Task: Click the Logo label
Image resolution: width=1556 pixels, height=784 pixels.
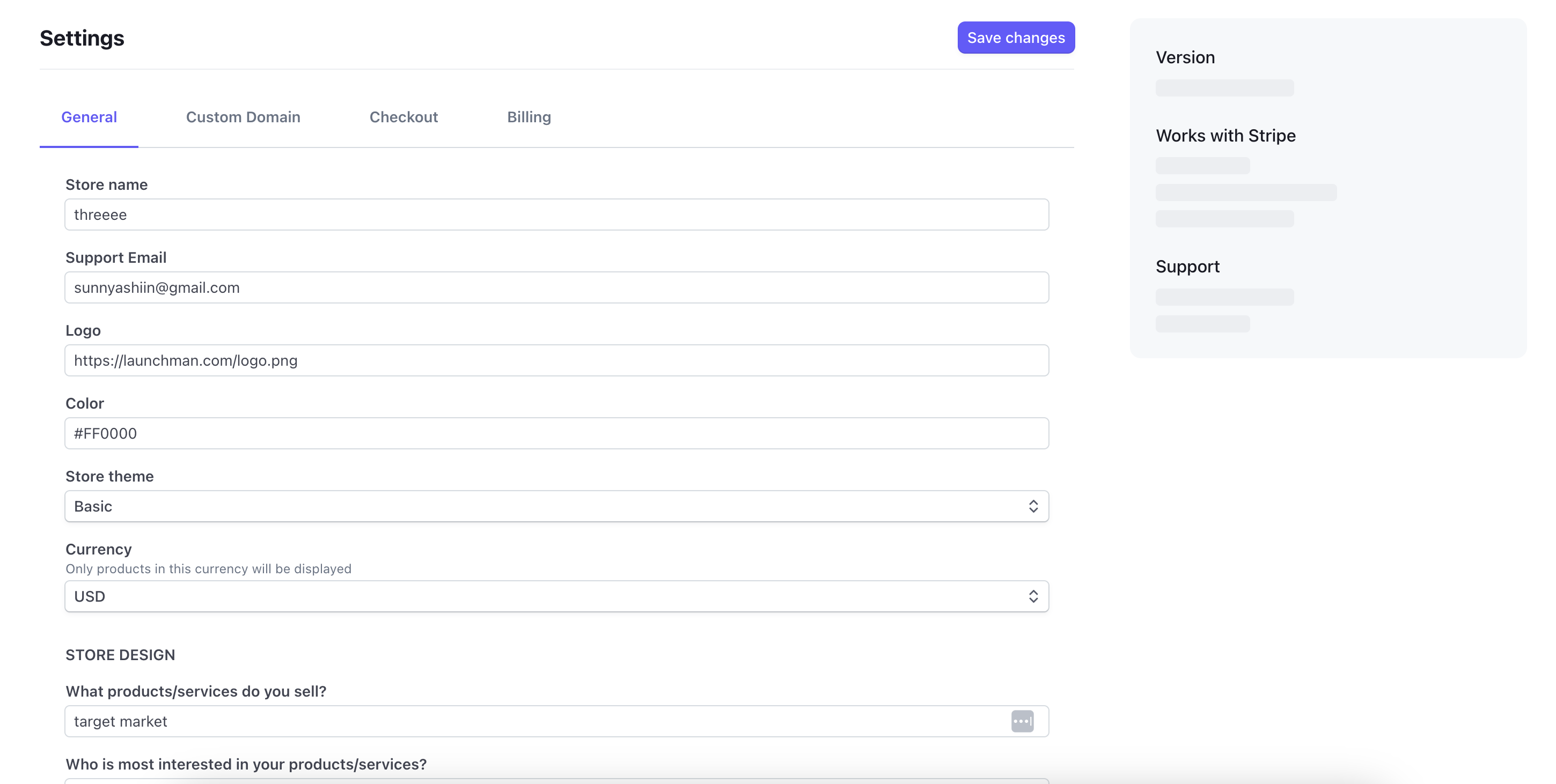Action: coord(83,331)
